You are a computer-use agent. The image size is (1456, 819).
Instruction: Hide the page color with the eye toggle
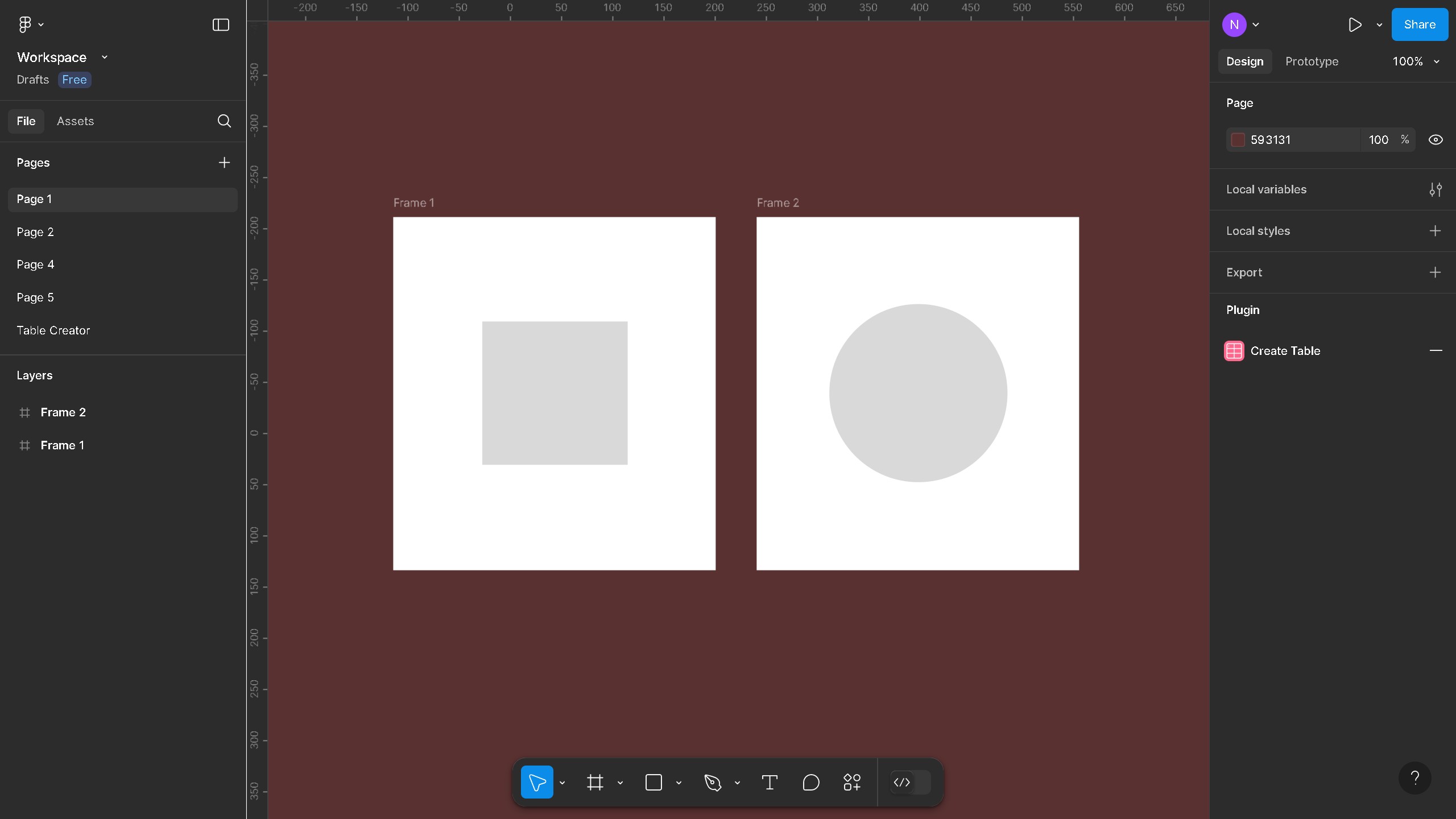1436,139
